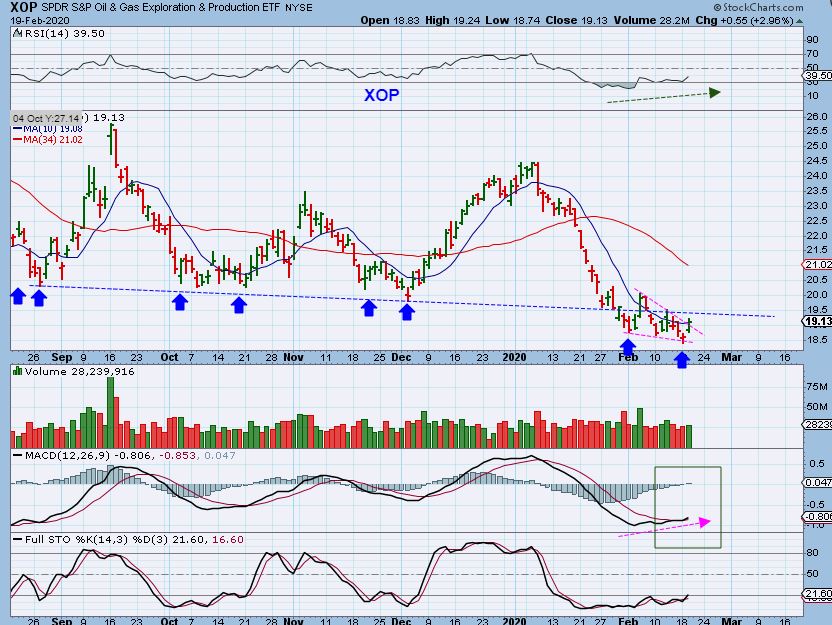Screen dimensions: 832x625
Task: Click the RSI line icon beside RSI(14)
Action: coord(17,33)
